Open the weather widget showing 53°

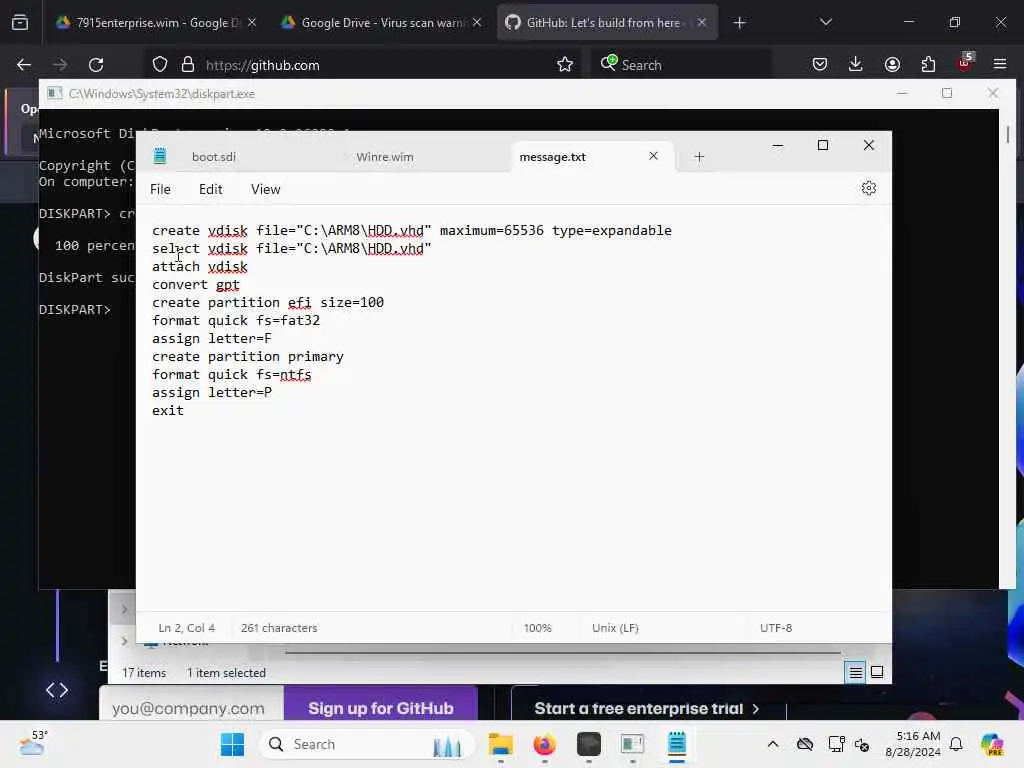[33, 744]
